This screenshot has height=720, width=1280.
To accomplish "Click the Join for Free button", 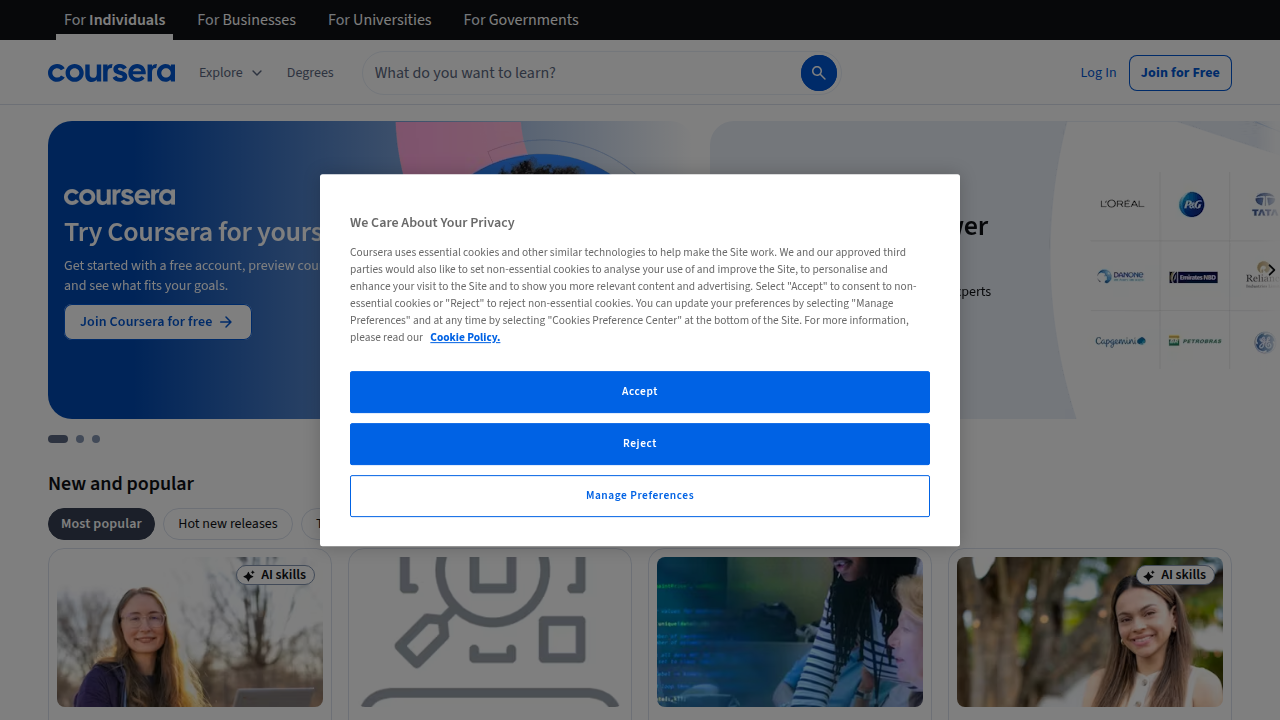I will (x=1180, y=73).
